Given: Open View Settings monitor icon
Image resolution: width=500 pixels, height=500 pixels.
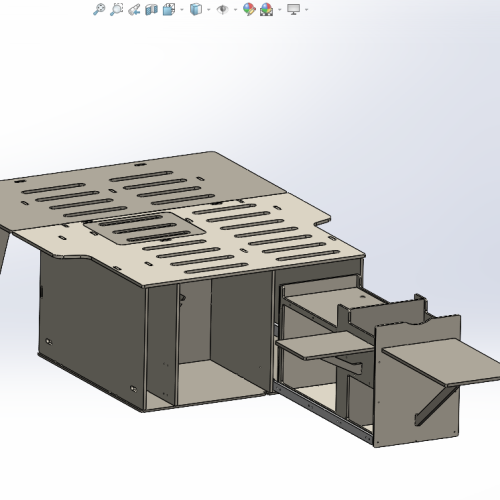Looking at the screenshot, I should coord(293,9).
